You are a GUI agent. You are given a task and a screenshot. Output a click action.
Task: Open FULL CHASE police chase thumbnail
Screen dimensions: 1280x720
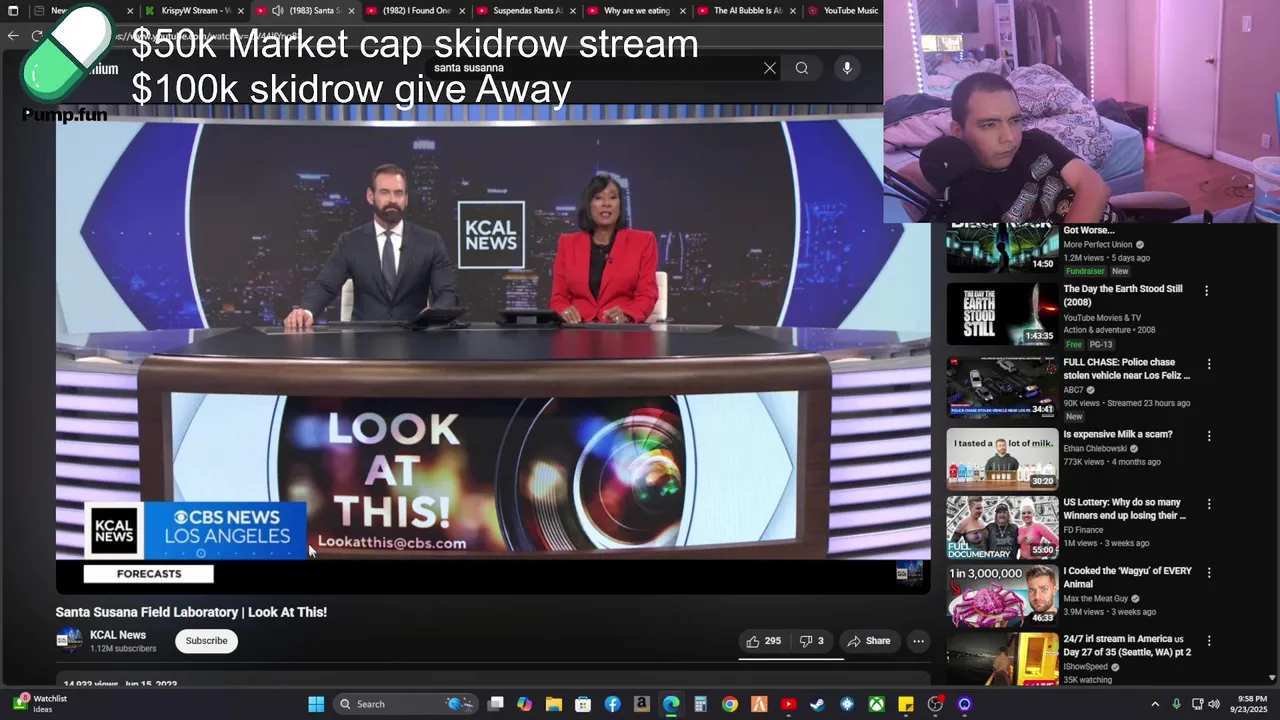1002,386
